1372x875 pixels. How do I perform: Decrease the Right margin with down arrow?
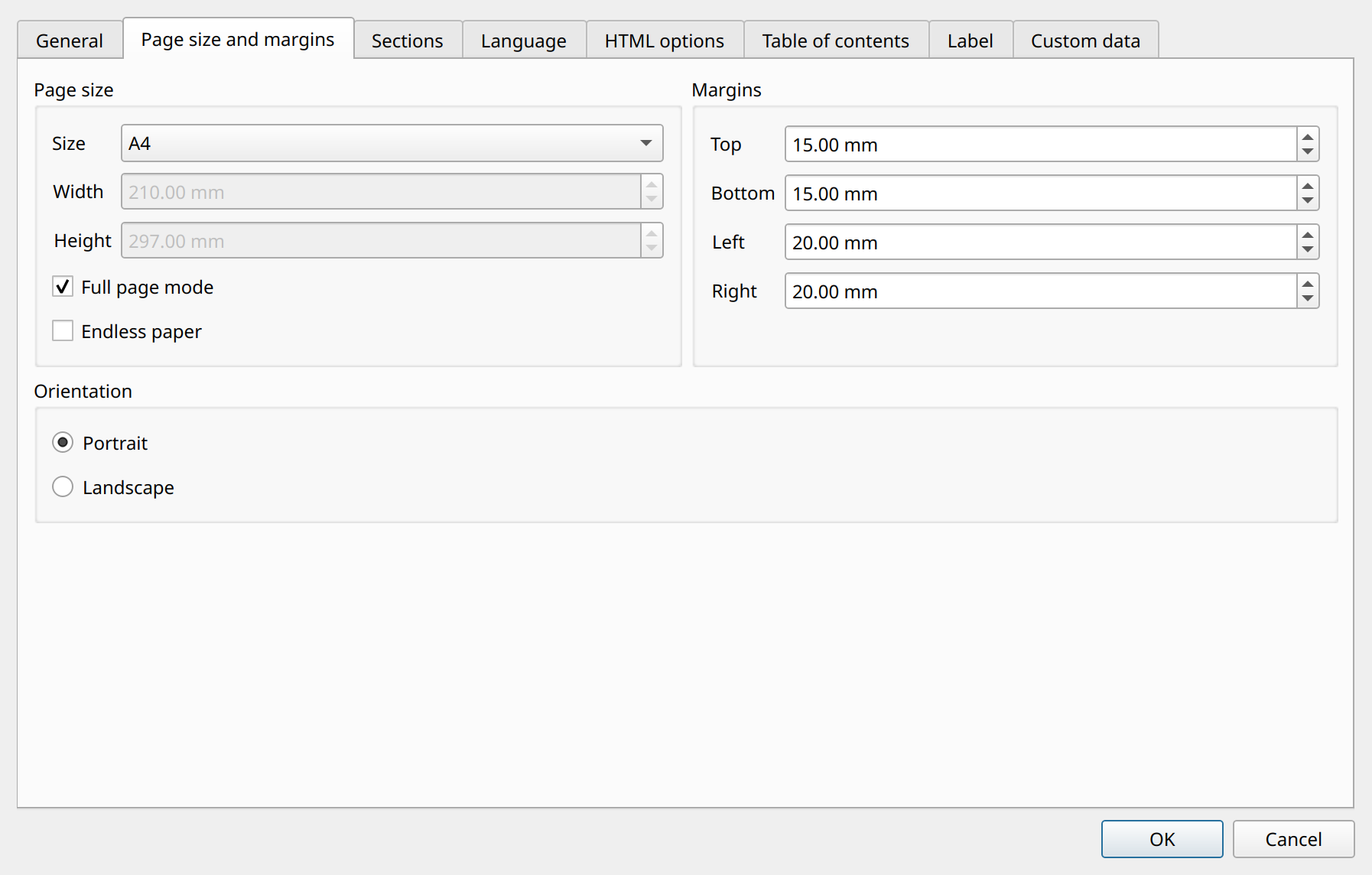pyautogui.click(x=1308, y=299)
